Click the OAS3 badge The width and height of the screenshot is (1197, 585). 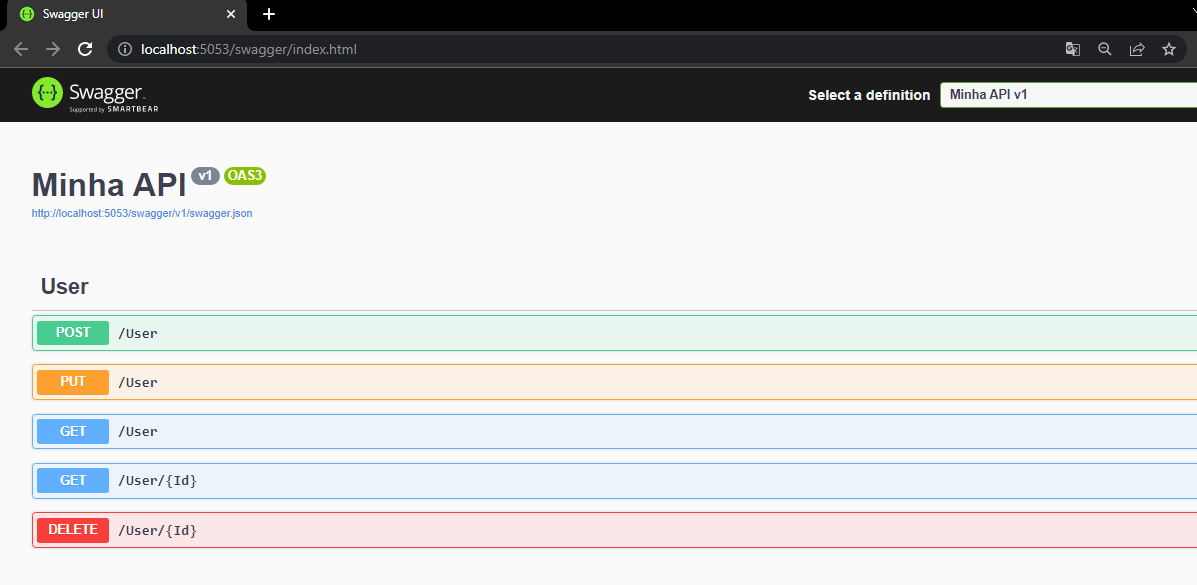click(245, 176)
